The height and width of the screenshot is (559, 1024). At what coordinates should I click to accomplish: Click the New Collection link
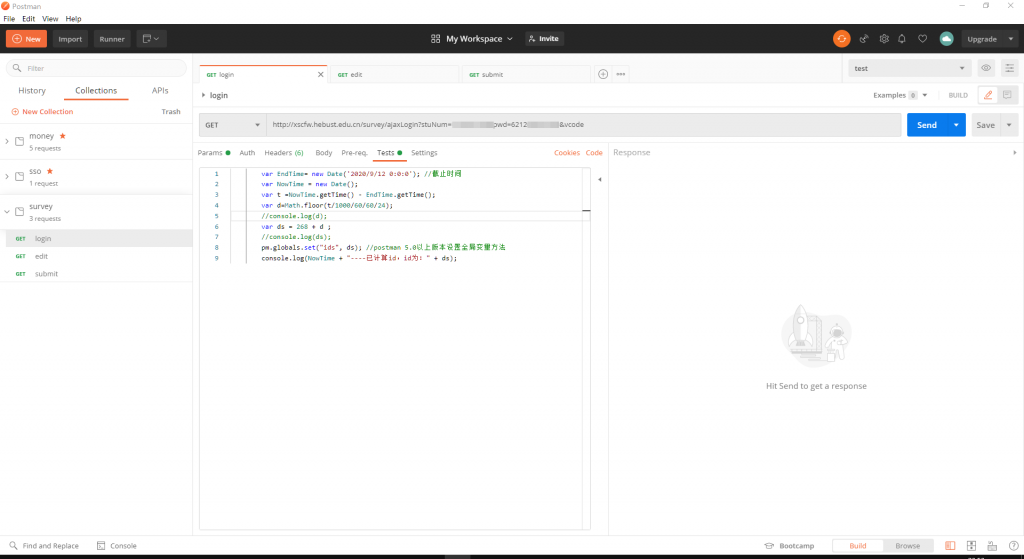pyautogui.click(x=43, y=112)
